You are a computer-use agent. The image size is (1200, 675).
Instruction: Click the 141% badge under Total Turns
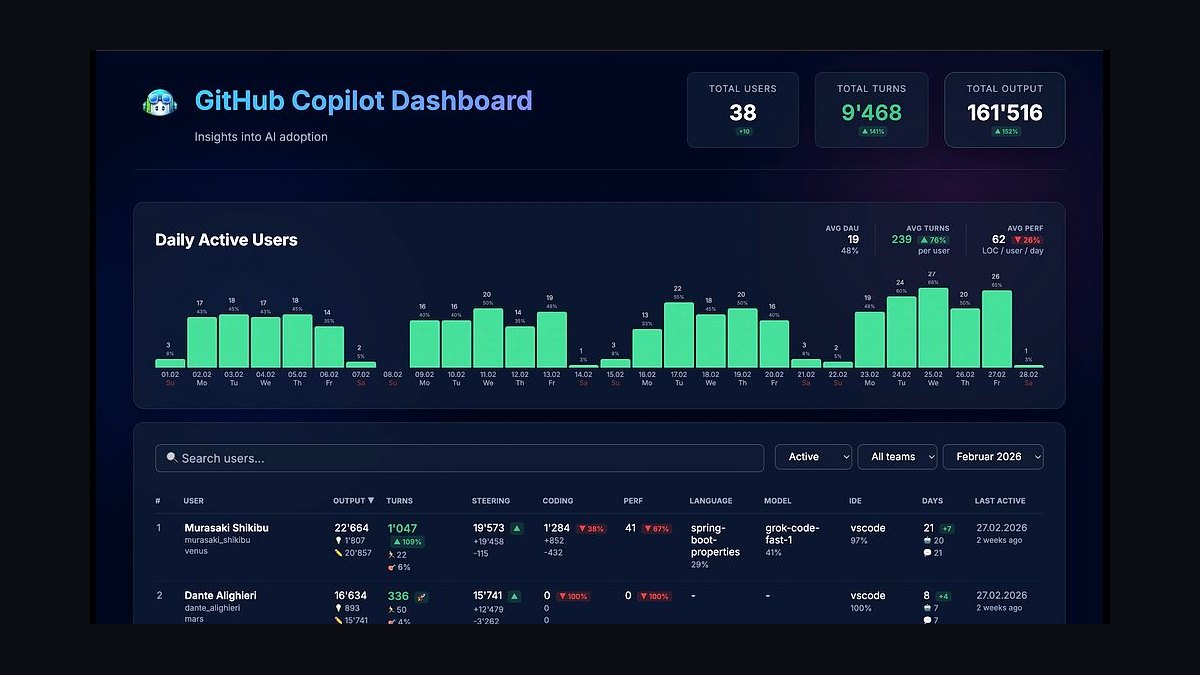(871, 132)
